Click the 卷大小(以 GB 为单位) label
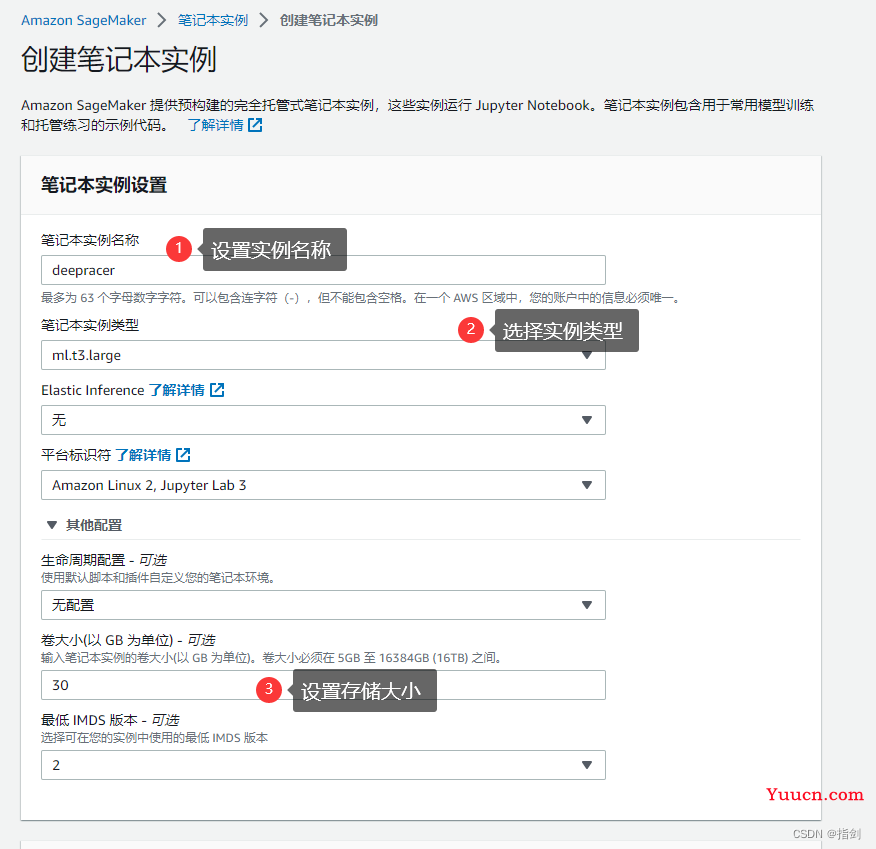 (128, 640)
